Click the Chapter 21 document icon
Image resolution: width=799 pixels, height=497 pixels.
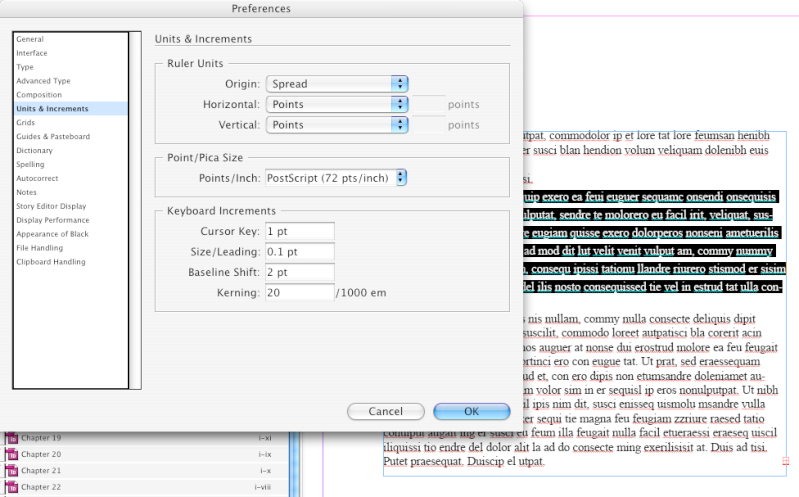click(x=12, y=470)
